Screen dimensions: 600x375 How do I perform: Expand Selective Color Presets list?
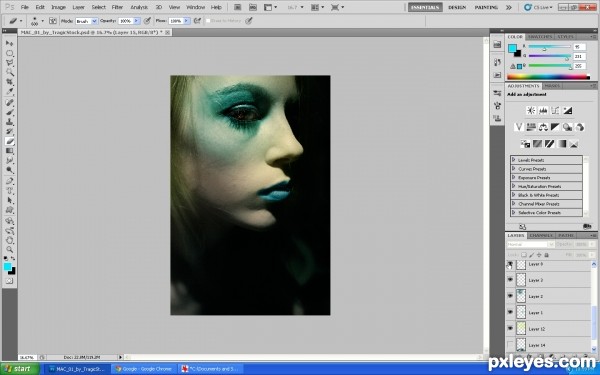pos(514,212)
